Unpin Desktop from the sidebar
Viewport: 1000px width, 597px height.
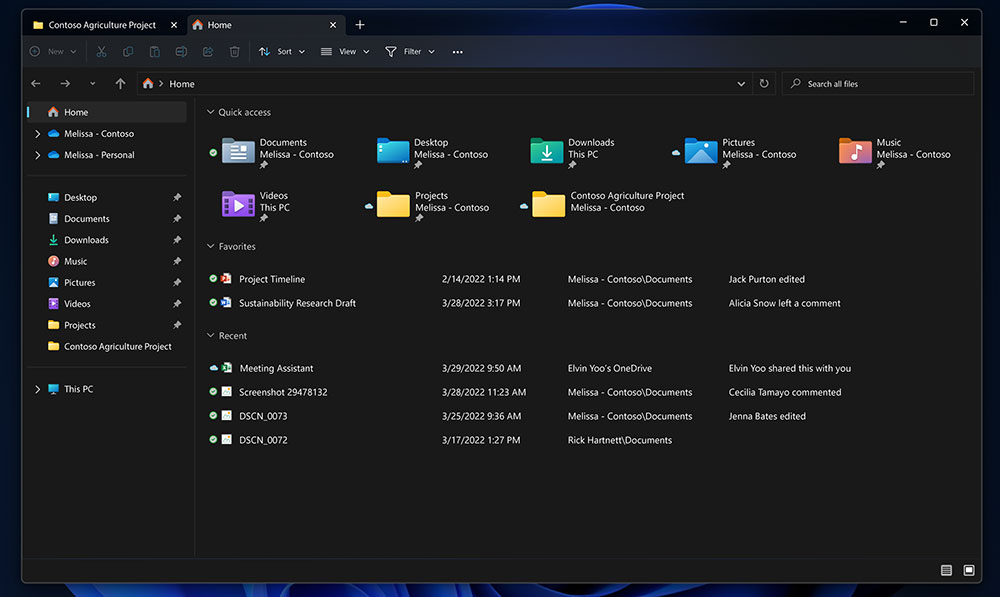pyautogui.click(x=177, y=197)
